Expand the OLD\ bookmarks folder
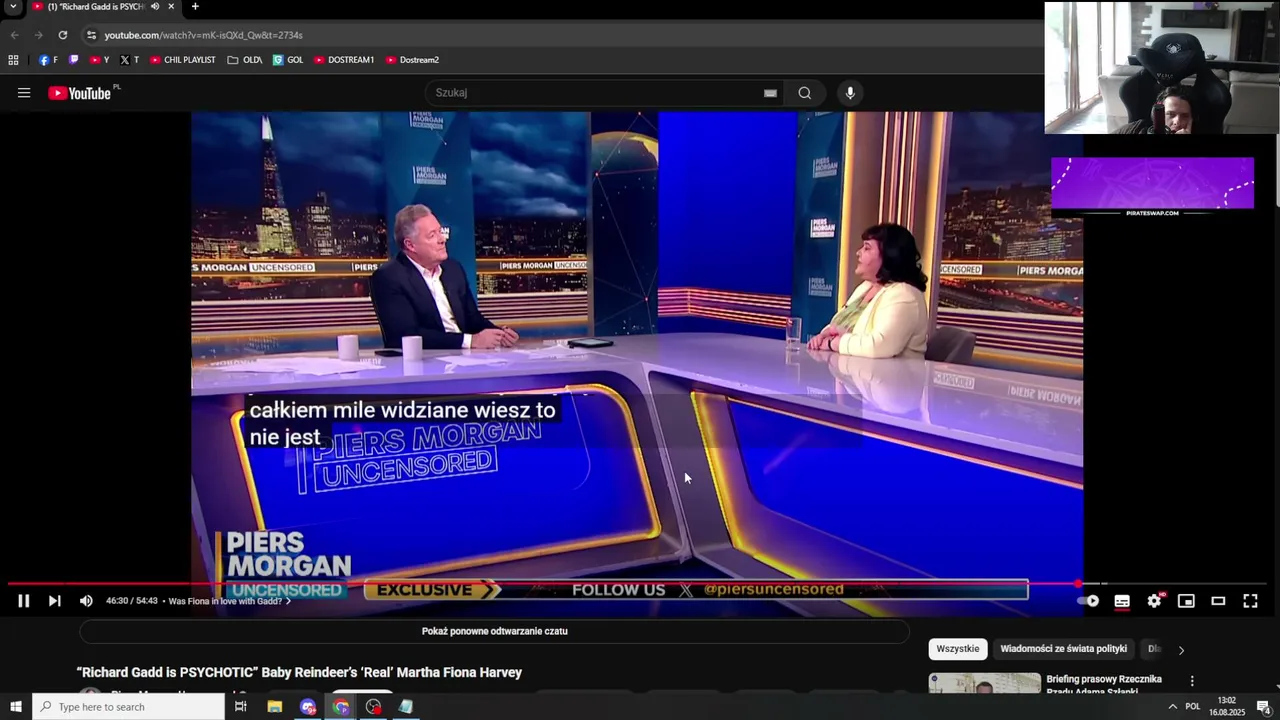 245,60
